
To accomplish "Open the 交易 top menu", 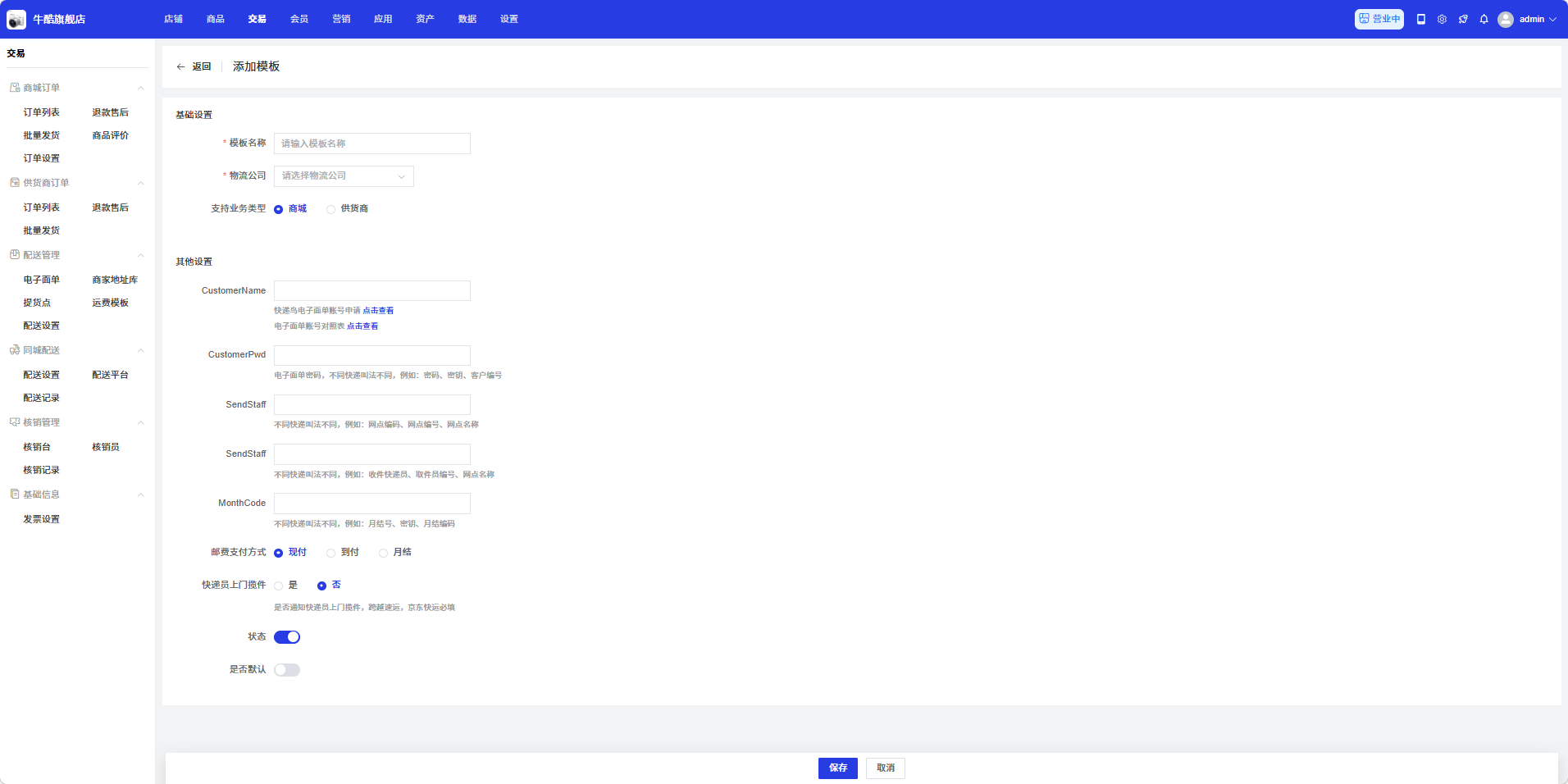I will tap(258, 19).
